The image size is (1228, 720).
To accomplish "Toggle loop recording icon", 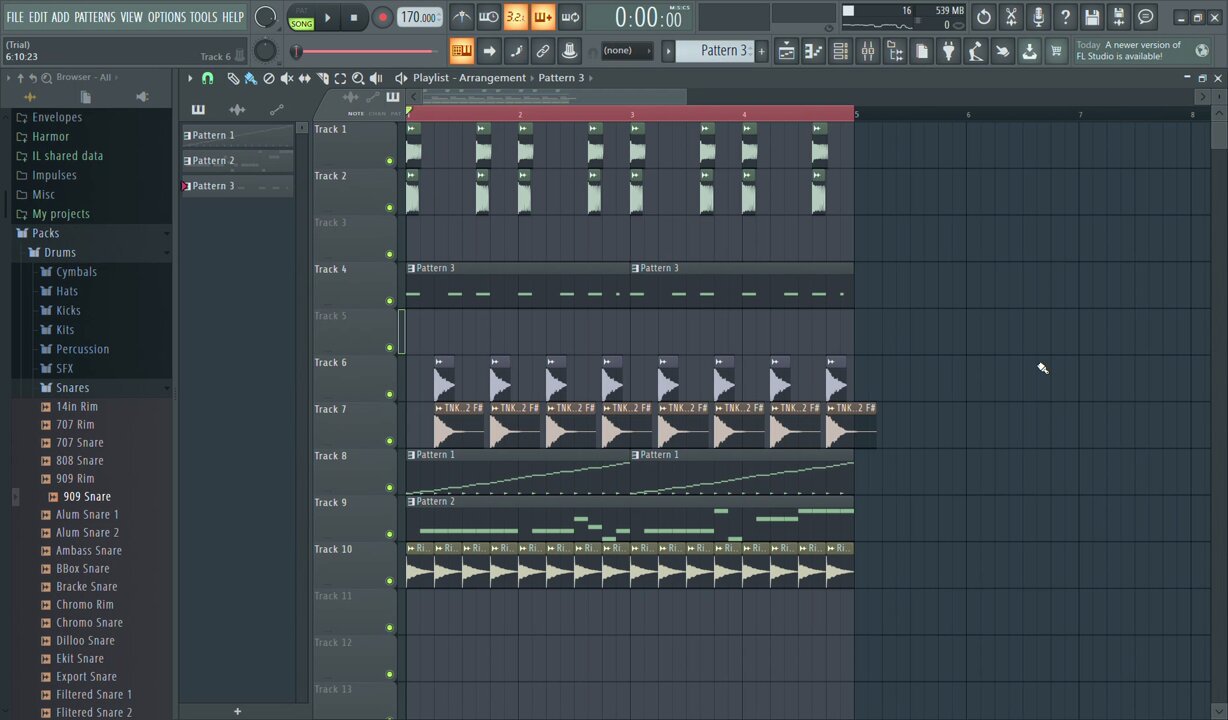I will point(569,17).
